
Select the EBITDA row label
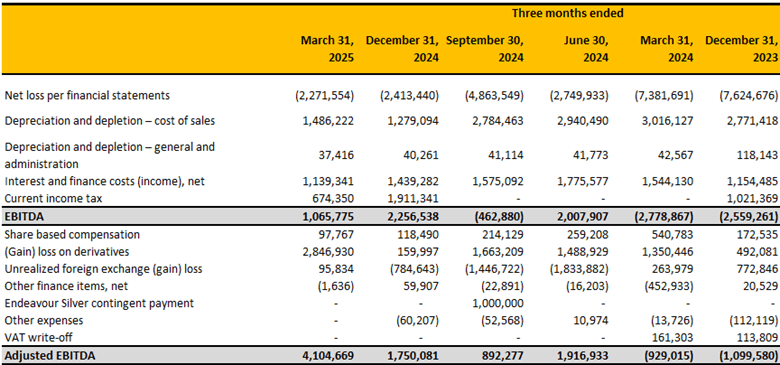pos(20,216)
